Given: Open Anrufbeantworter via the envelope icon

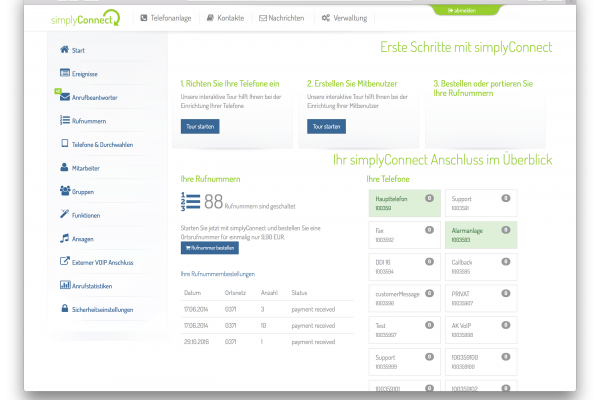Looking at the screenshot, I should (x=65, y=96).
